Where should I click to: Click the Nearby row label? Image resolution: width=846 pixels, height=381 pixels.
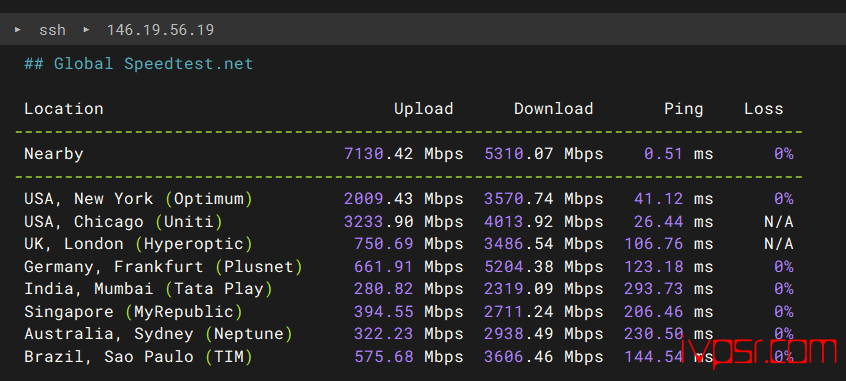pyautogui.click(x=54, y=154)
